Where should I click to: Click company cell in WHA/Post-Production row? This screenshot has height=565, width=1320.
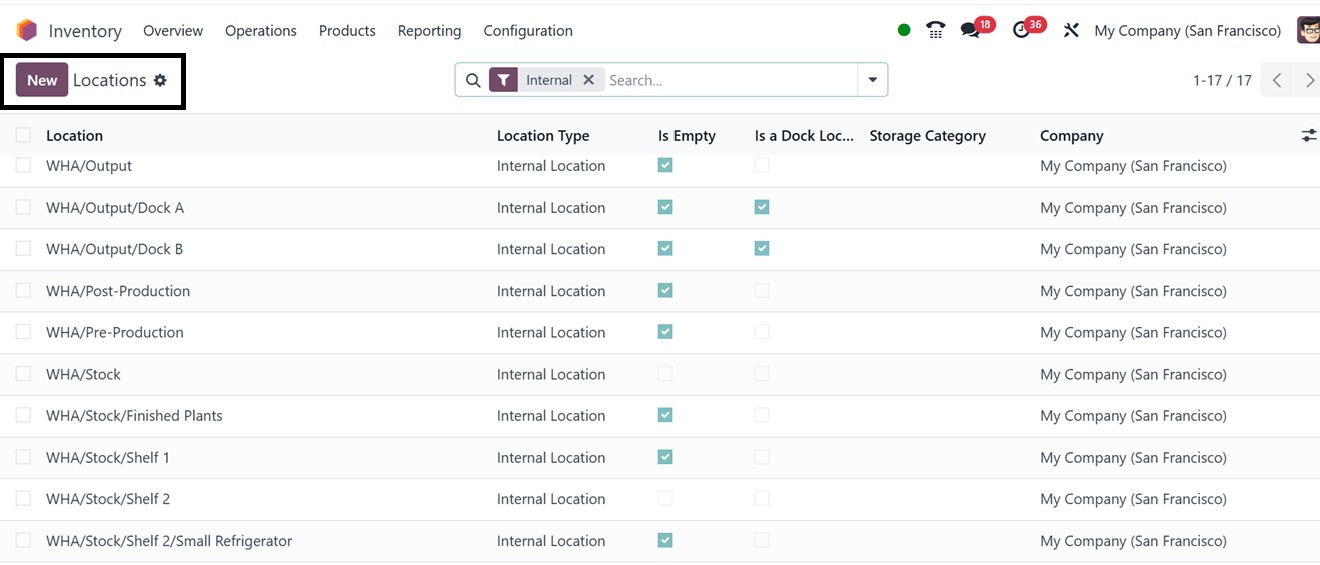point(1133,291)
